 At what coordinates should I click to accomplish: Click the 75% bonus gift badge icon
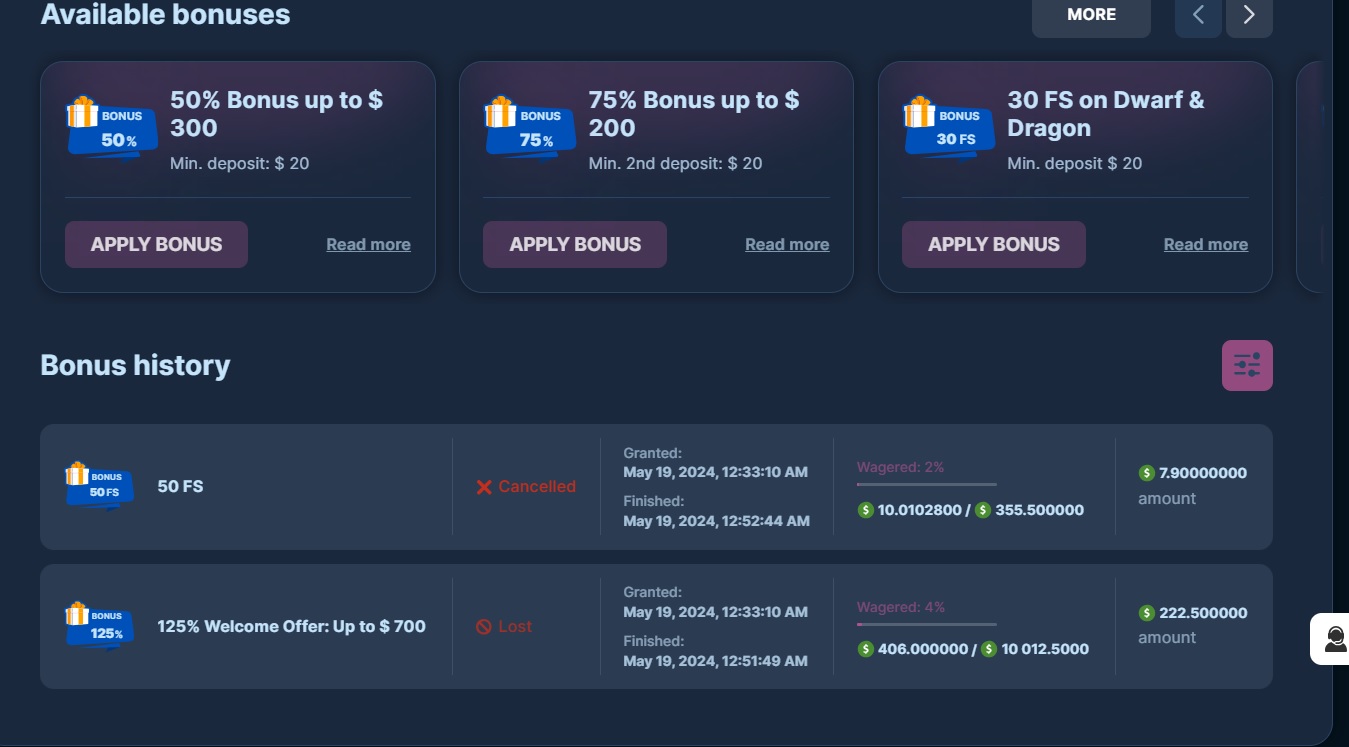pos(528,127)
